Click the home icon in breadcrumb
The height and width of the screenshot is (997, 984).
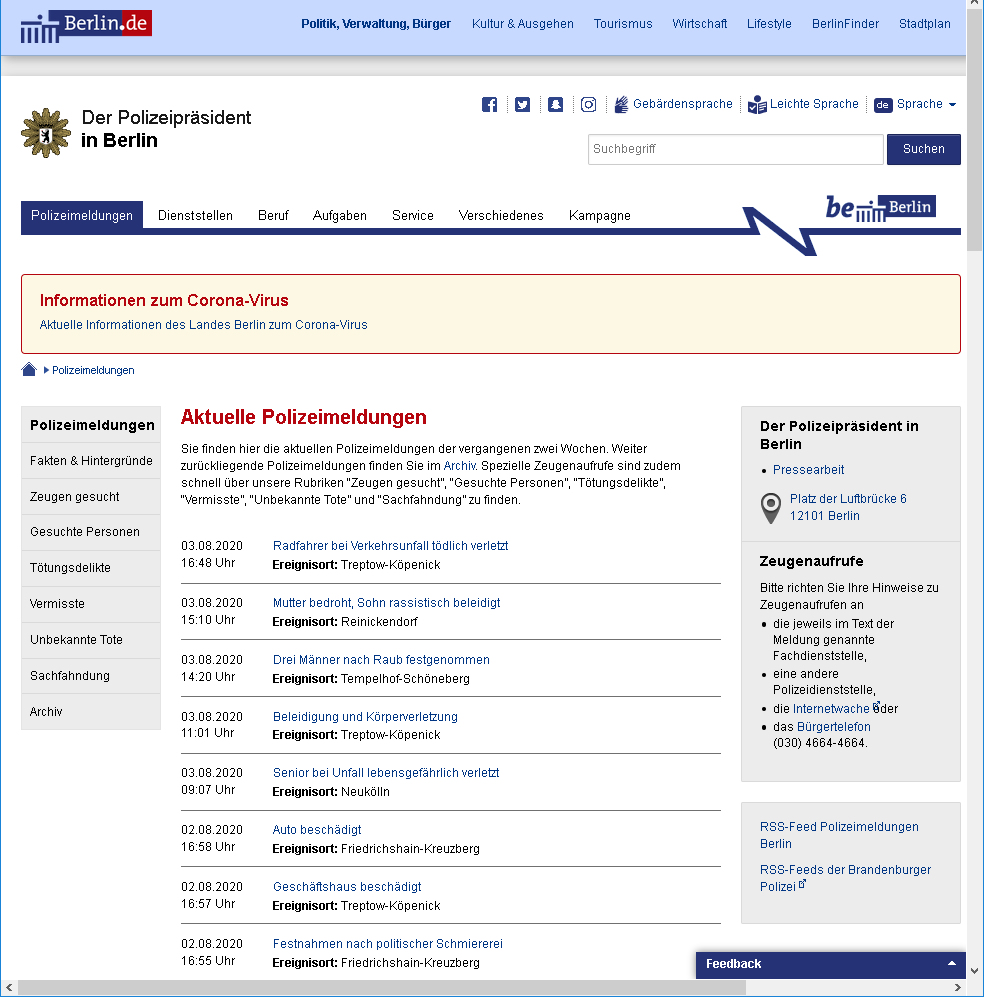click(29, 370)
